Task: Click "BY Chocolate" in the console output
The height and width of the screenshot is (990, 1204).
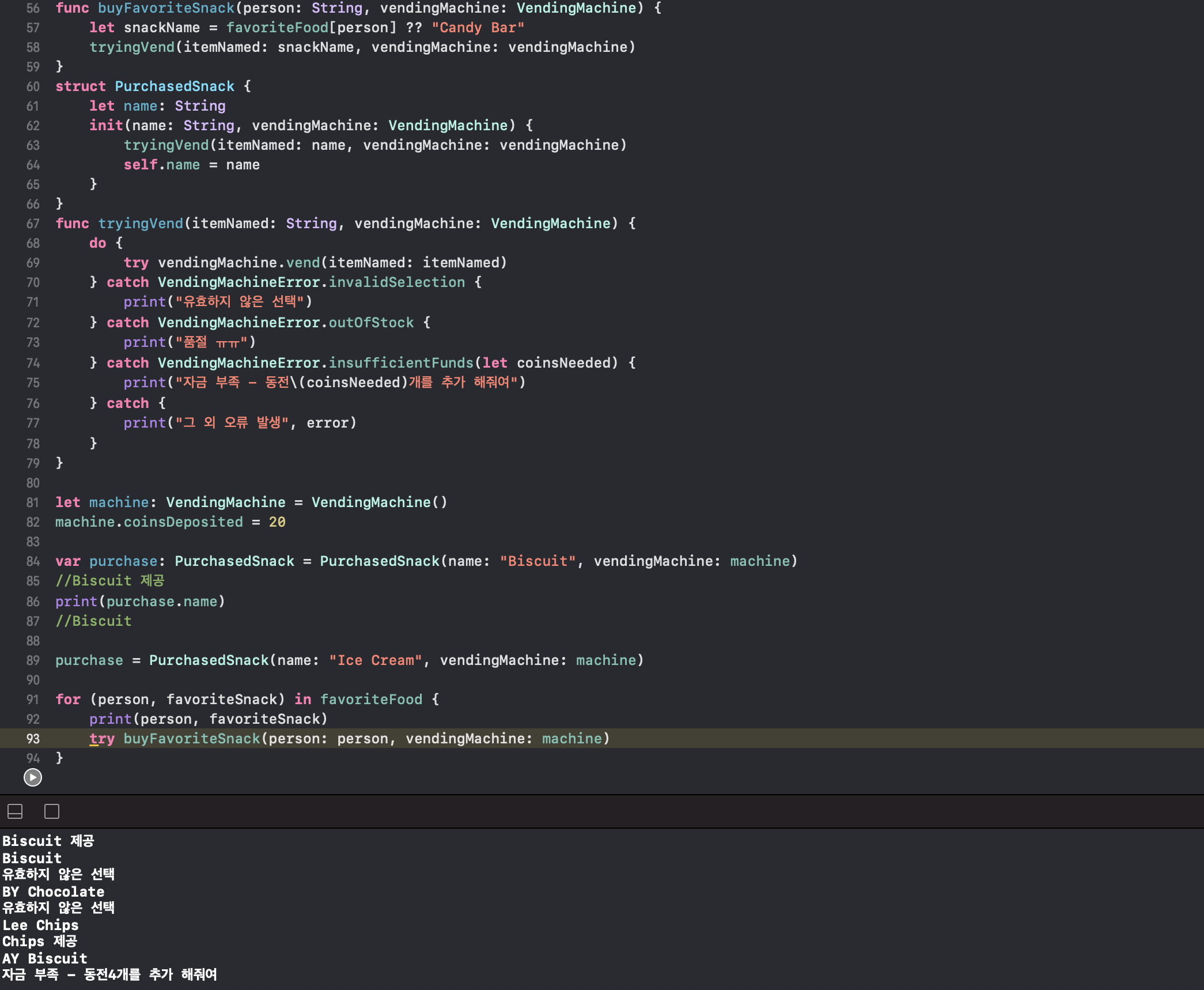Action: (x=54, y=891)
